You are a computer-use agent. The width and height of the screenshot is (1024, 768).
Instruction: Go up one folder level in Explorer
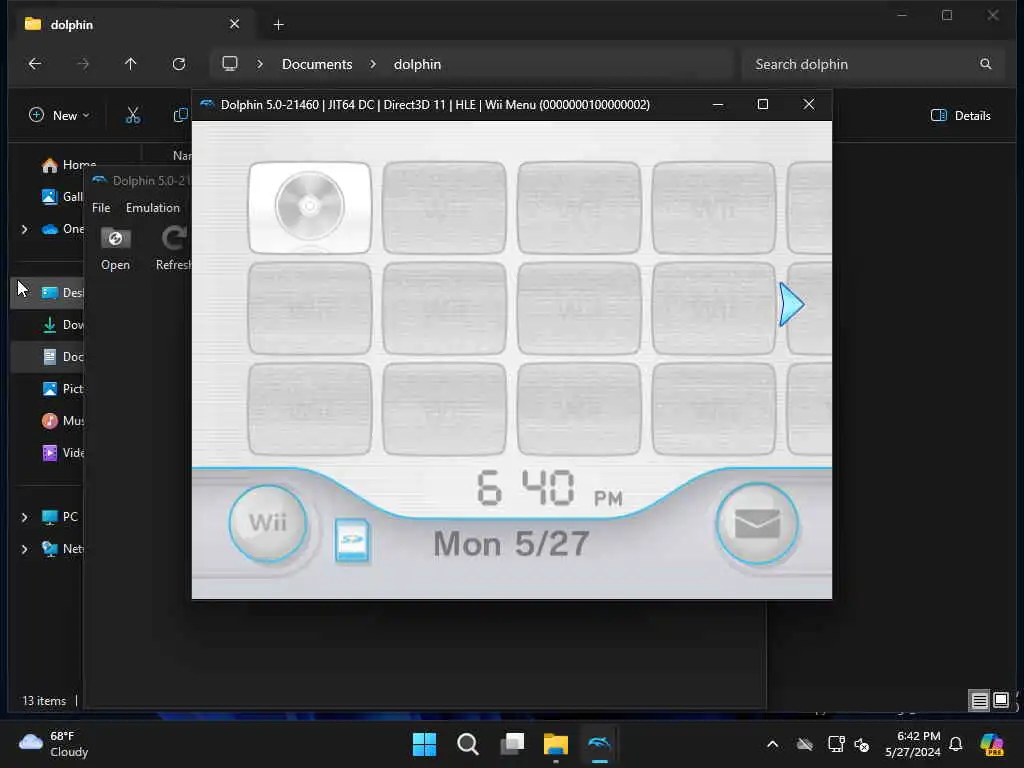point(131,64)
